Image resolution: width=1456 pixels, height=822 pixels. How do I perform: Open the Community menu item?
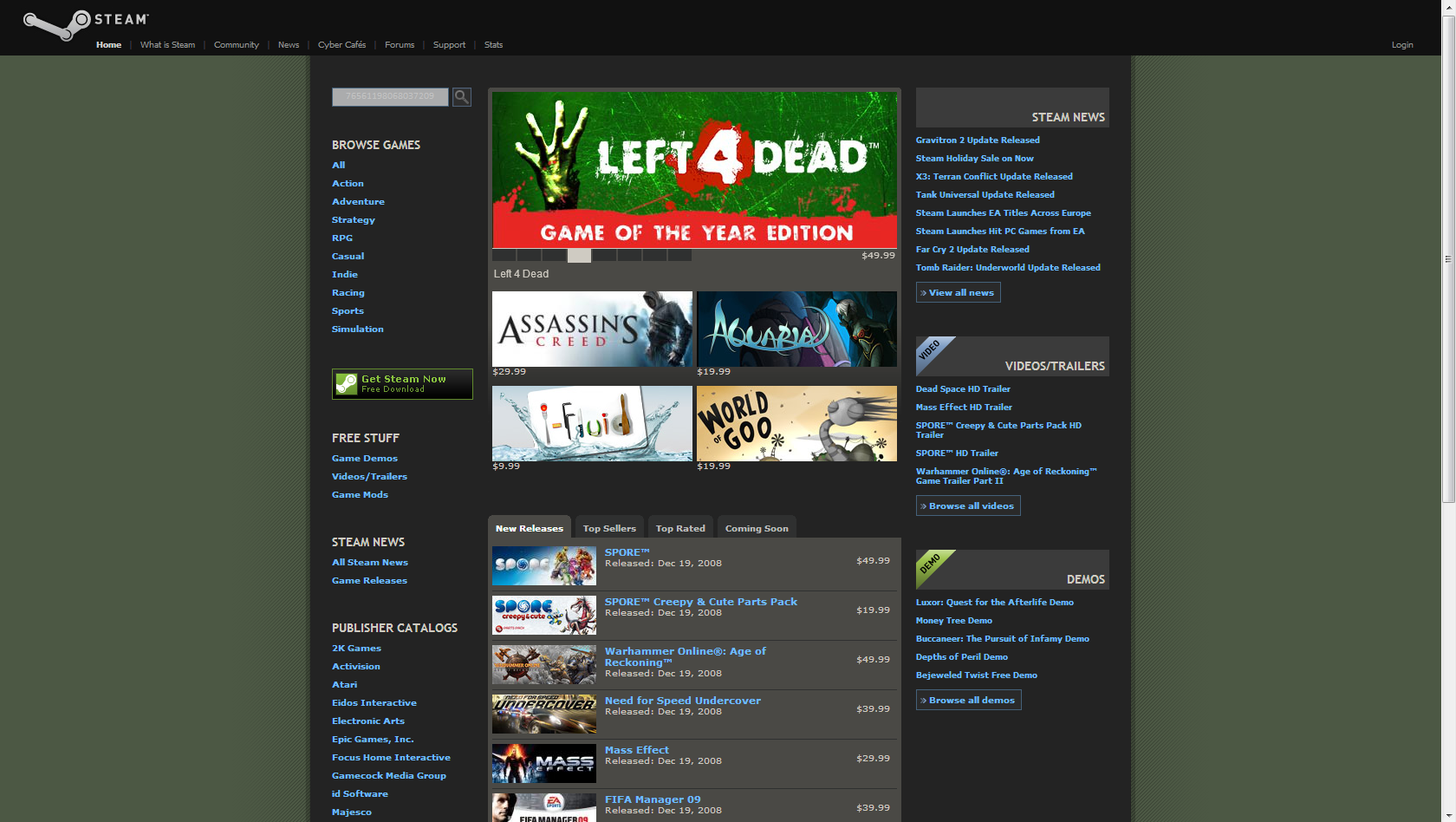[x=236, y=45]
